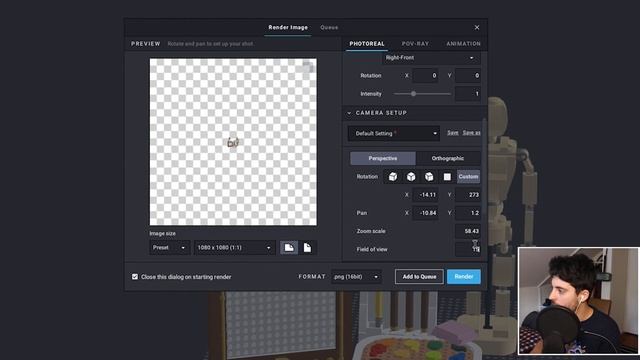Open the Animation tab

[x=463, y=44]
